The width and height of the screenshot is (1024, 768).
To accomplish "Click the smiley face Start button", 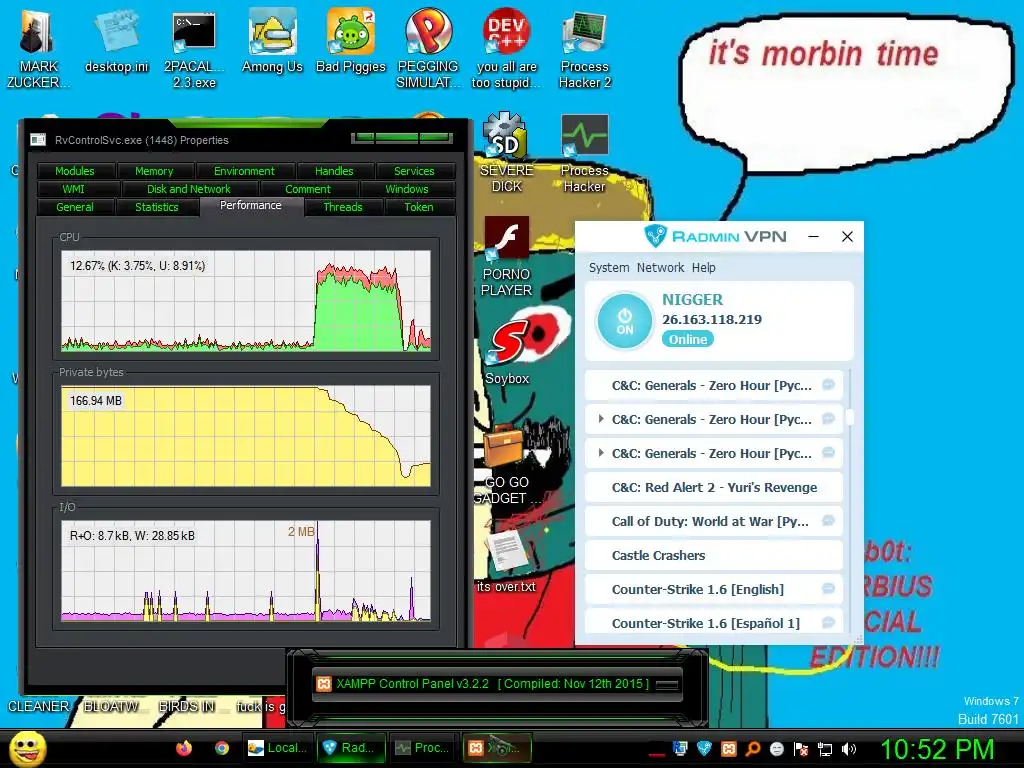I will (27, 748).
